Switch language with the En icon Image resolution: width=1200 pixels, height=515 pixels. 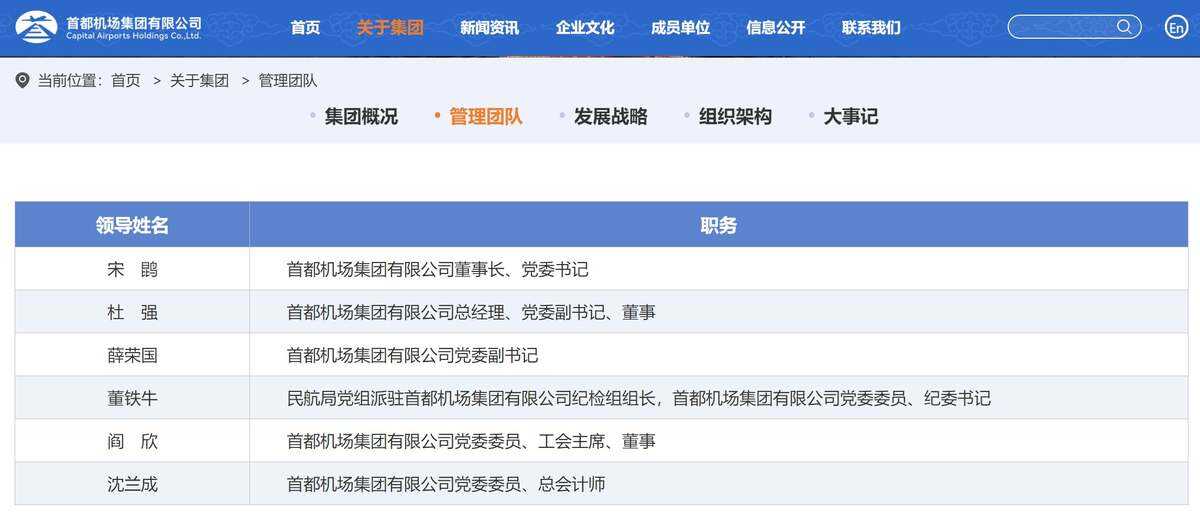(x=1177, y=27)
